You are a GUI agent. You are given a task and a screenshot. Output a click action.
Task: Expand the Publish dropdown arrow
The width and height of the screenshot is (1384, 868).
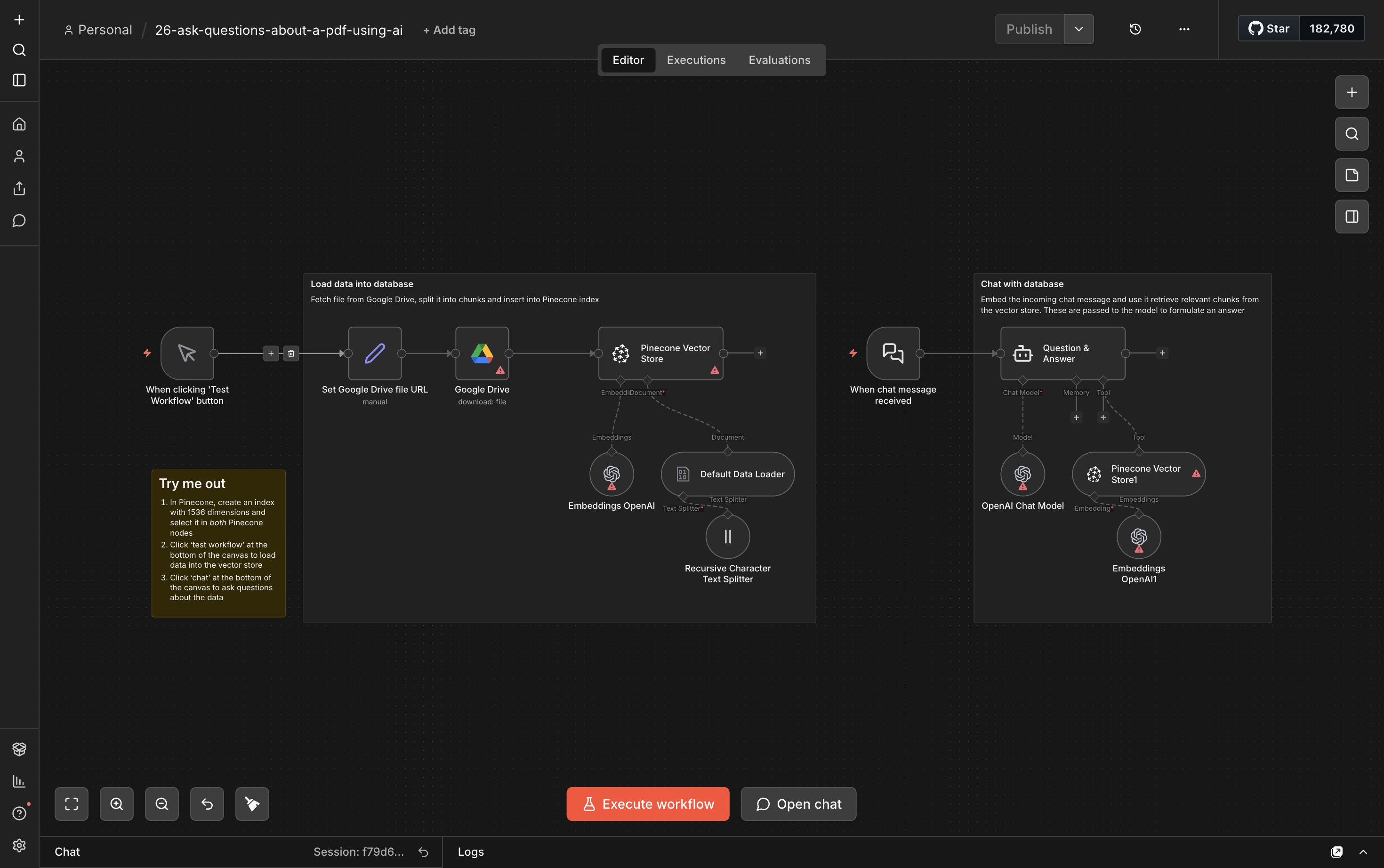coord(1078,29)
